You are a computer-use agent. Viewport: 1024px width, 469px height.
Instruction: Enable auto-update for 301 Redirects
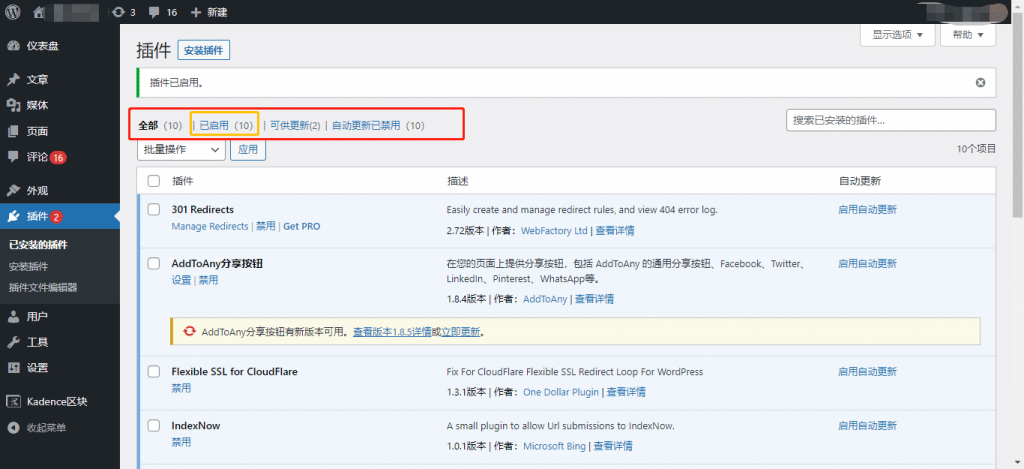[x=867, y=210]
